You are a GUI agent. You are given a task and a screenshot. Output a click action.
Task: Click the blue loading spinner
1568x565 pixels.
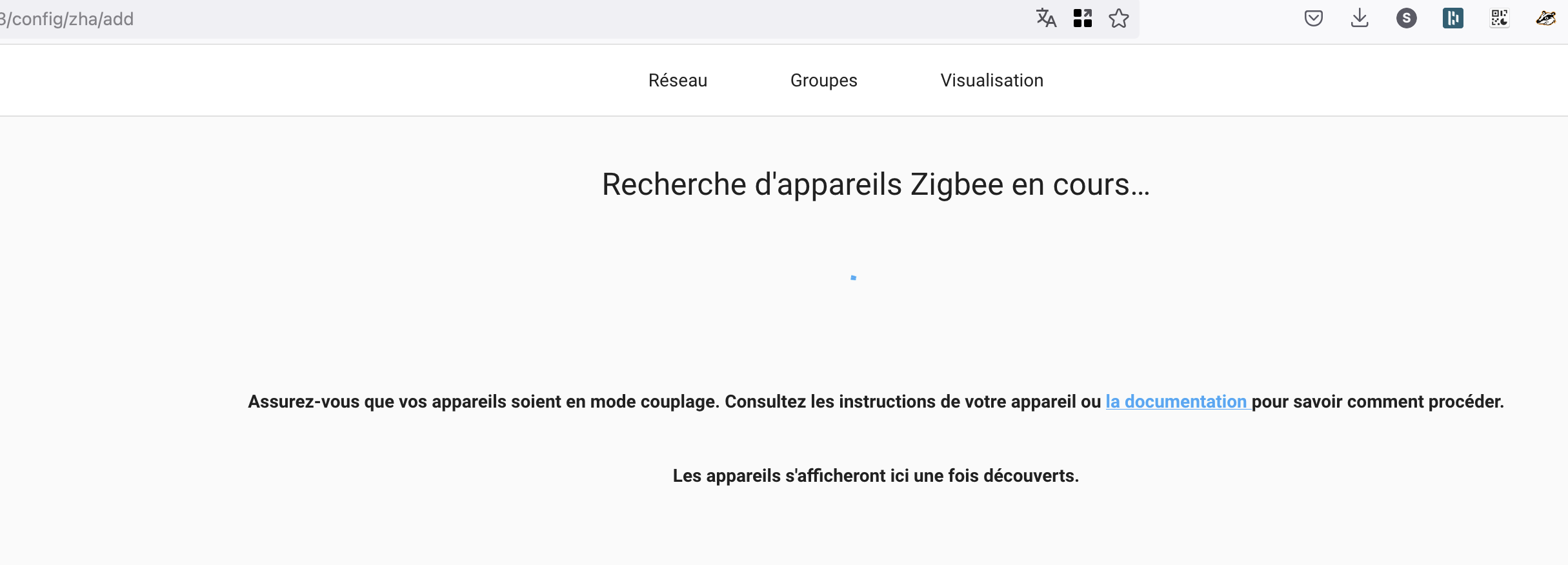coord(854,278)
